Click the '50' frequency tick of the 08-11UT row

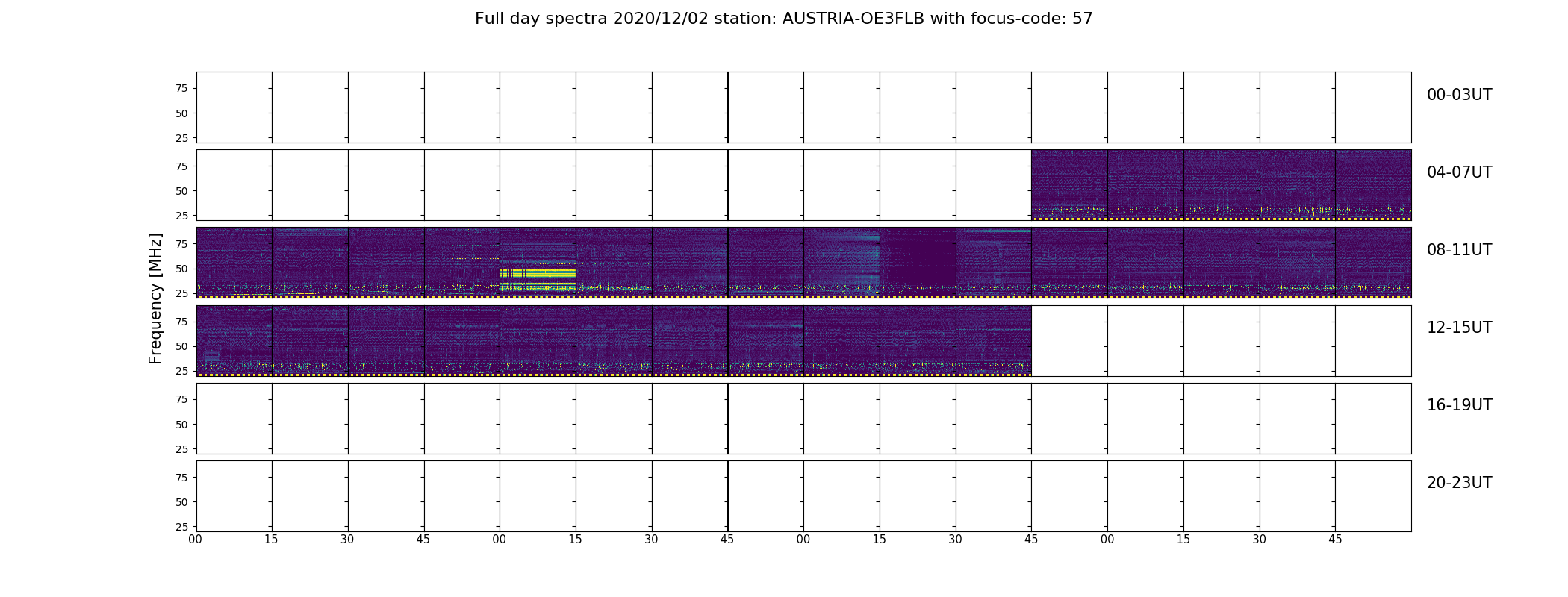point(181,269)
